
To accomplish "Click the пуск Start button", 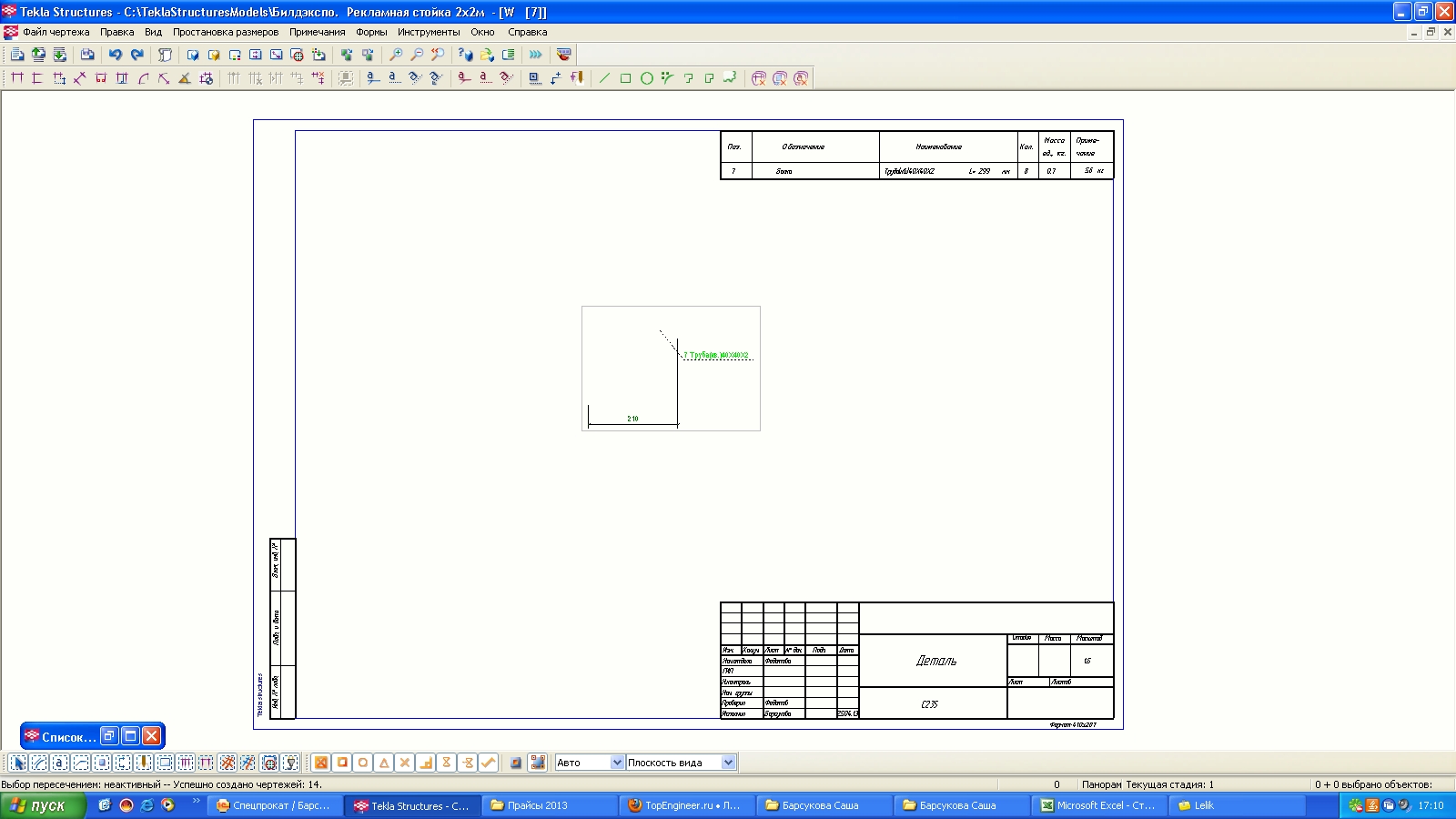I will [42, 805].
